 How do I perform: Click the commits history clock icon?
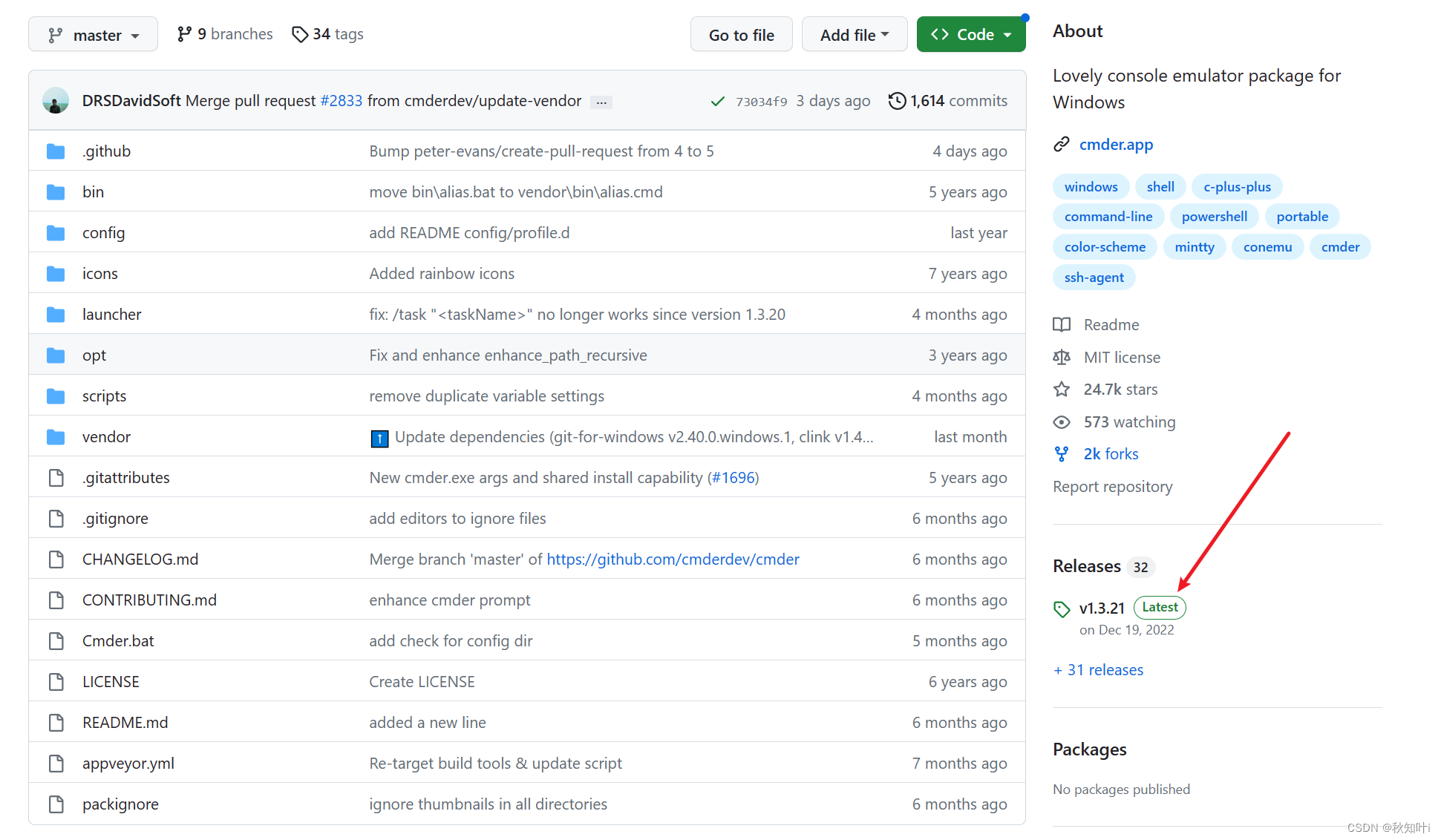coord(897,101)
